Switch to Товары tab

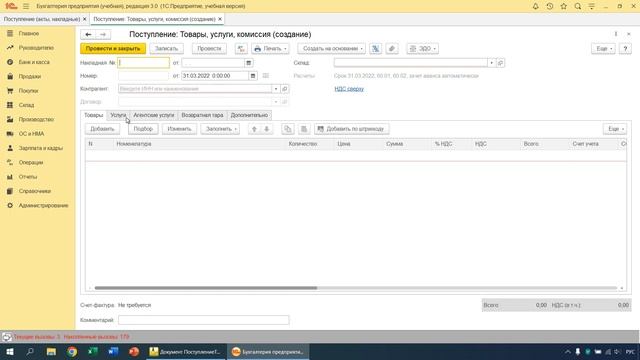[x=93, y=115]
